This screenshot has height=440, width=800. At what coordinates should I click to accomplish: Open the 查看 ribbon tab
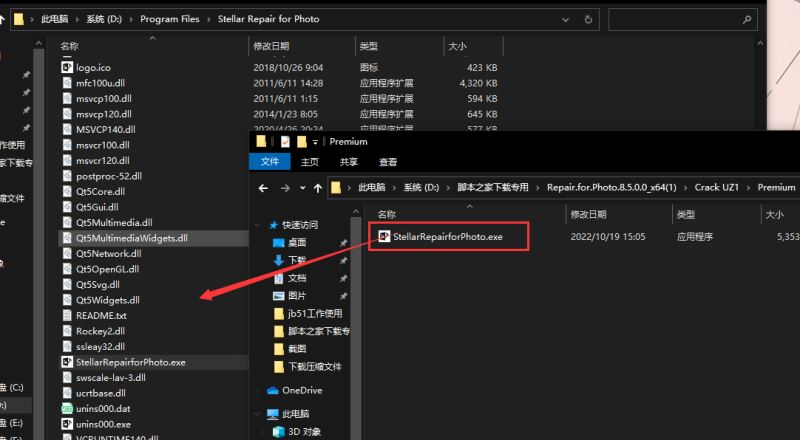tap(388, 162)
